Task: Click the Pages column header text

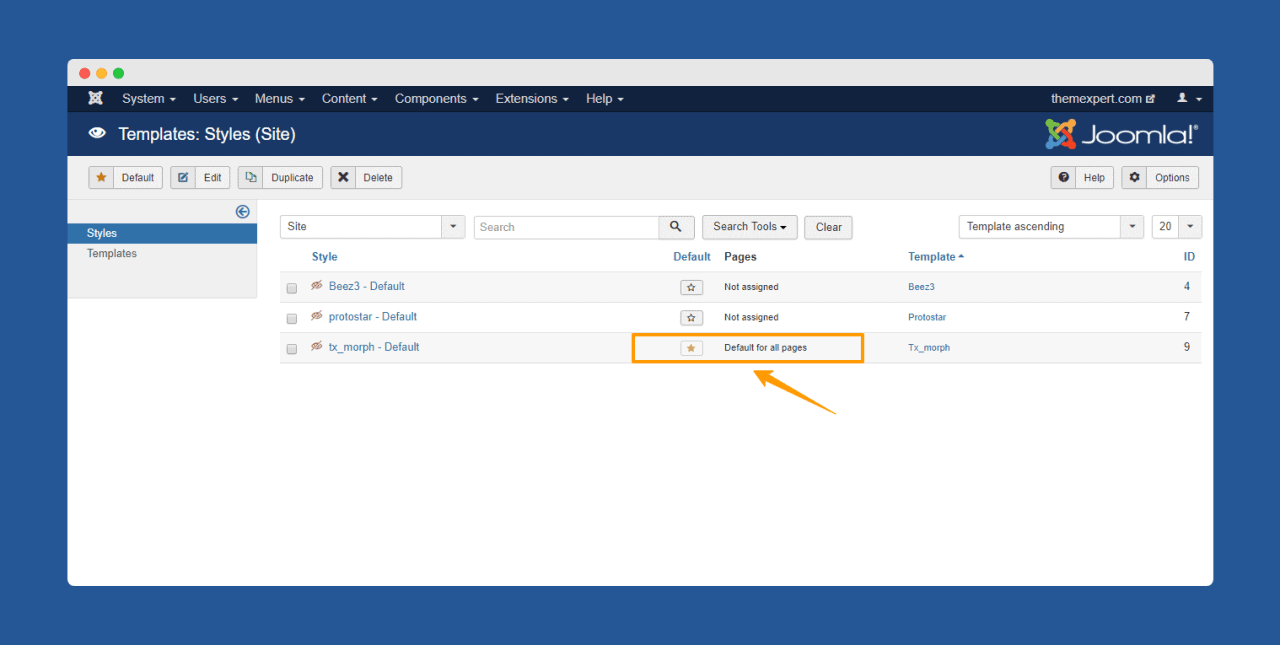Action: (x=741, y=257)
